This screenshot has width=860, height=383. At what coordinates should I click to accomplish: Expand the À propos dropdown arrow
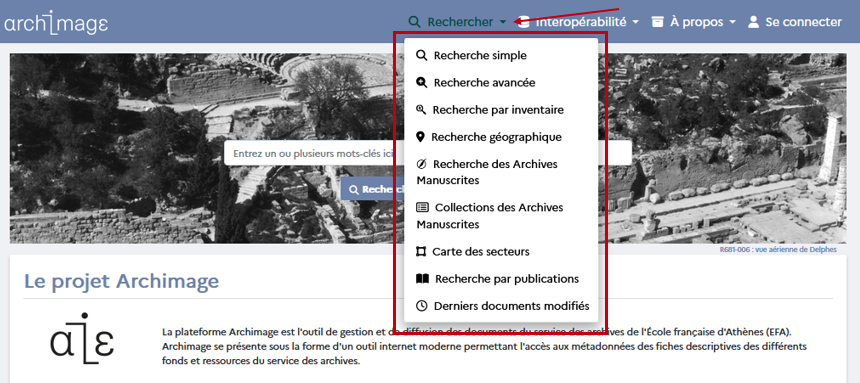[x=733, y=22]
